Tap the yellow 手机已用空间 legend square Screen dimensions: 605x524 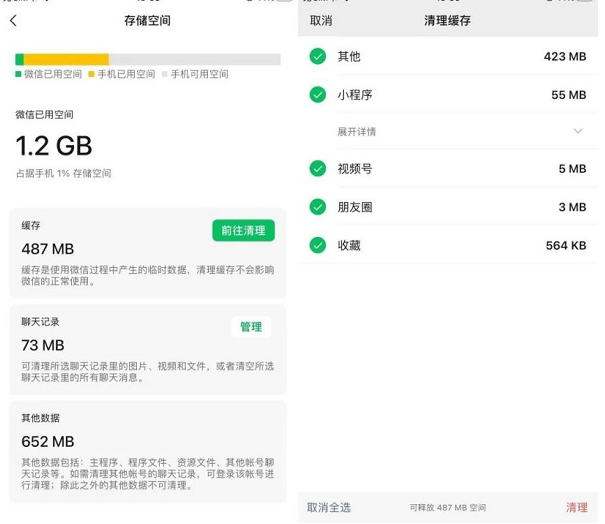[91, 74]
